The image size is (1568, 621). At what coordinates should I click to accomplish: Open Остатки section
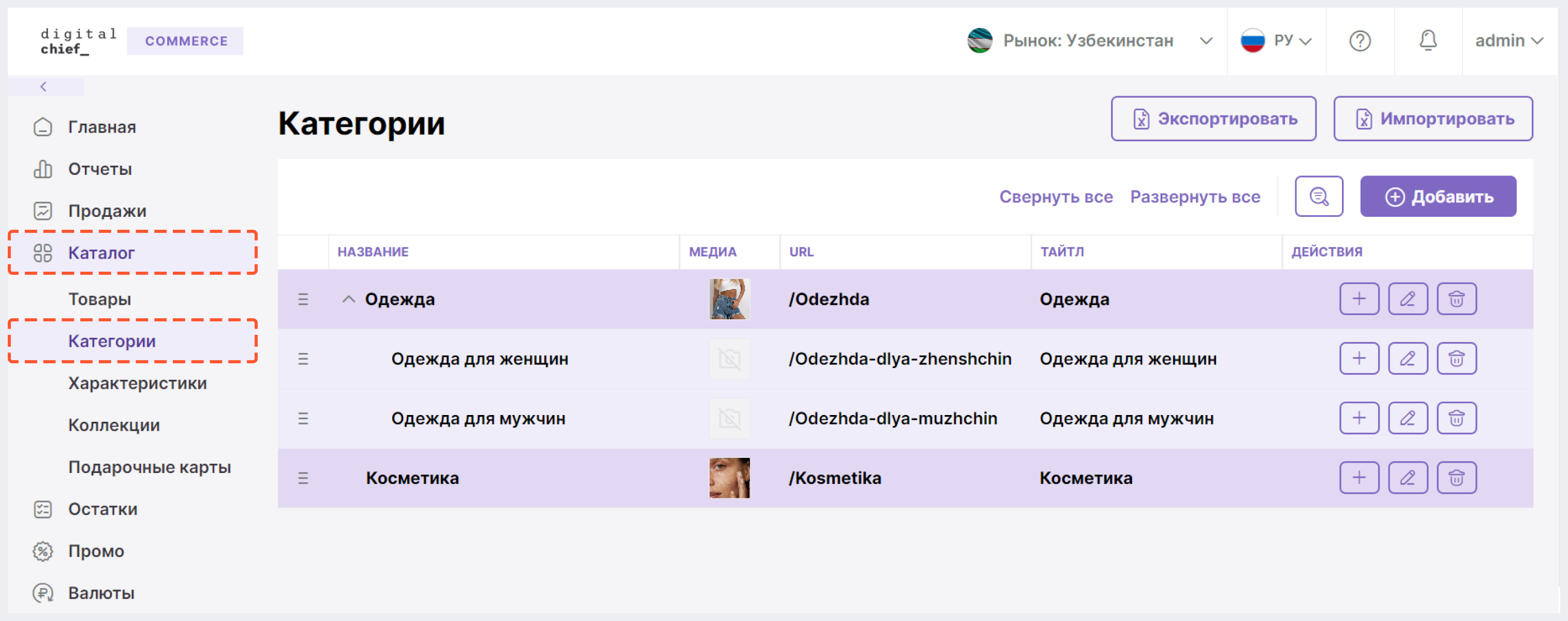[102, 509]
